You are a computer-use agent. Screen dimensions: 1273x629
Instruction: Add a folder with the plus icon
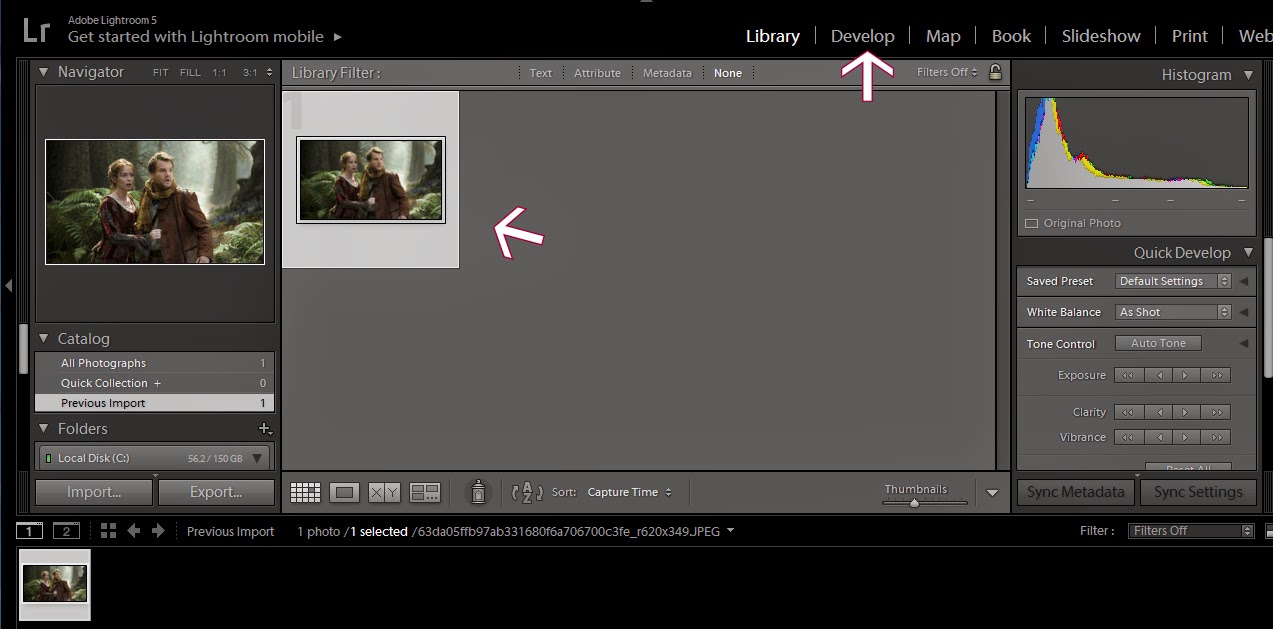coord(264,428)
